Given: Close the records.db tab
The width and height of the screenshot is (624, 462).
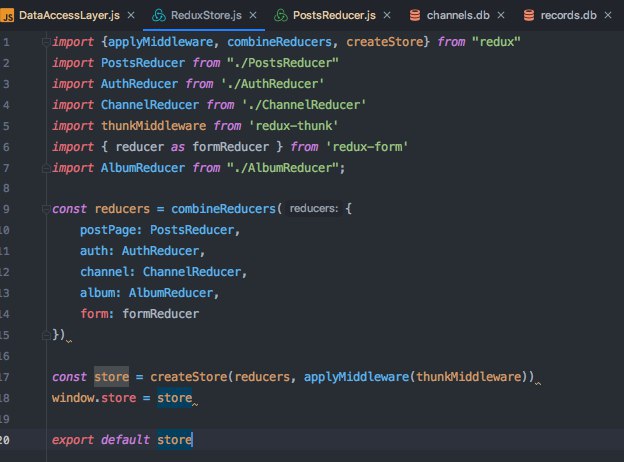Looking at the screenshot, I should (608, 15).
